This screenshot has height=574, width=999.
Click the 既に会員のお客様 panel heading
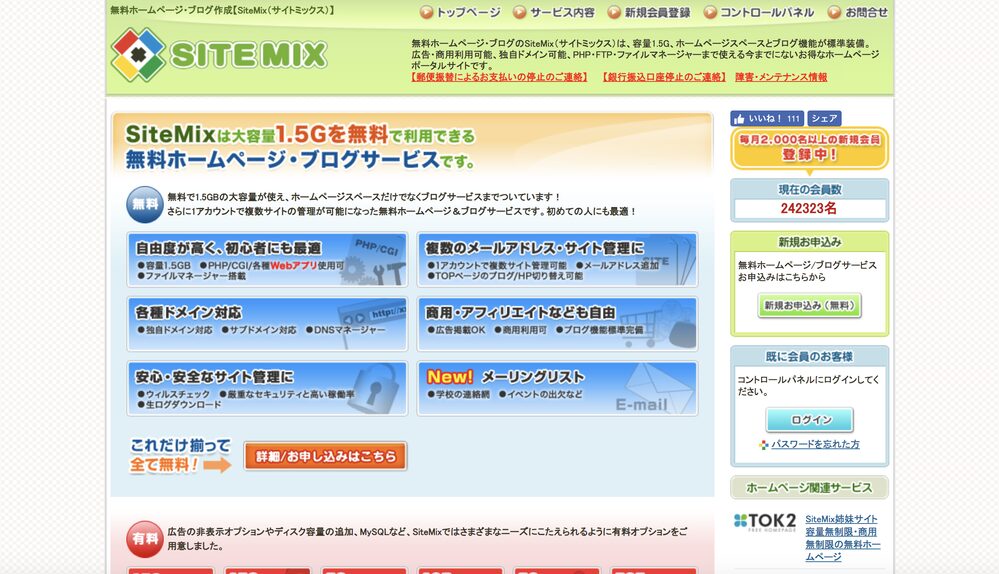pyautogui.click(x=809, y=356)
